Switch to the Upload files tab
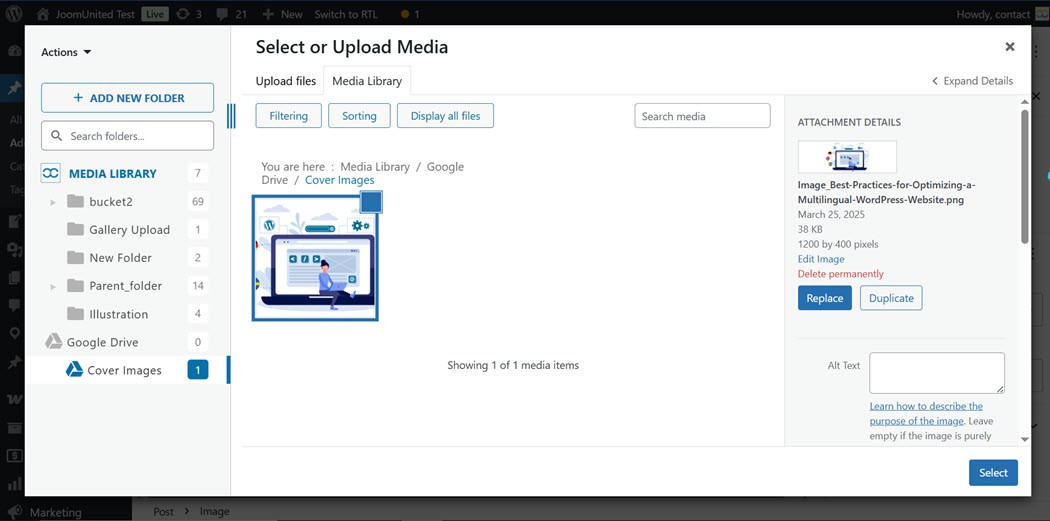 (x=286, y=81)
